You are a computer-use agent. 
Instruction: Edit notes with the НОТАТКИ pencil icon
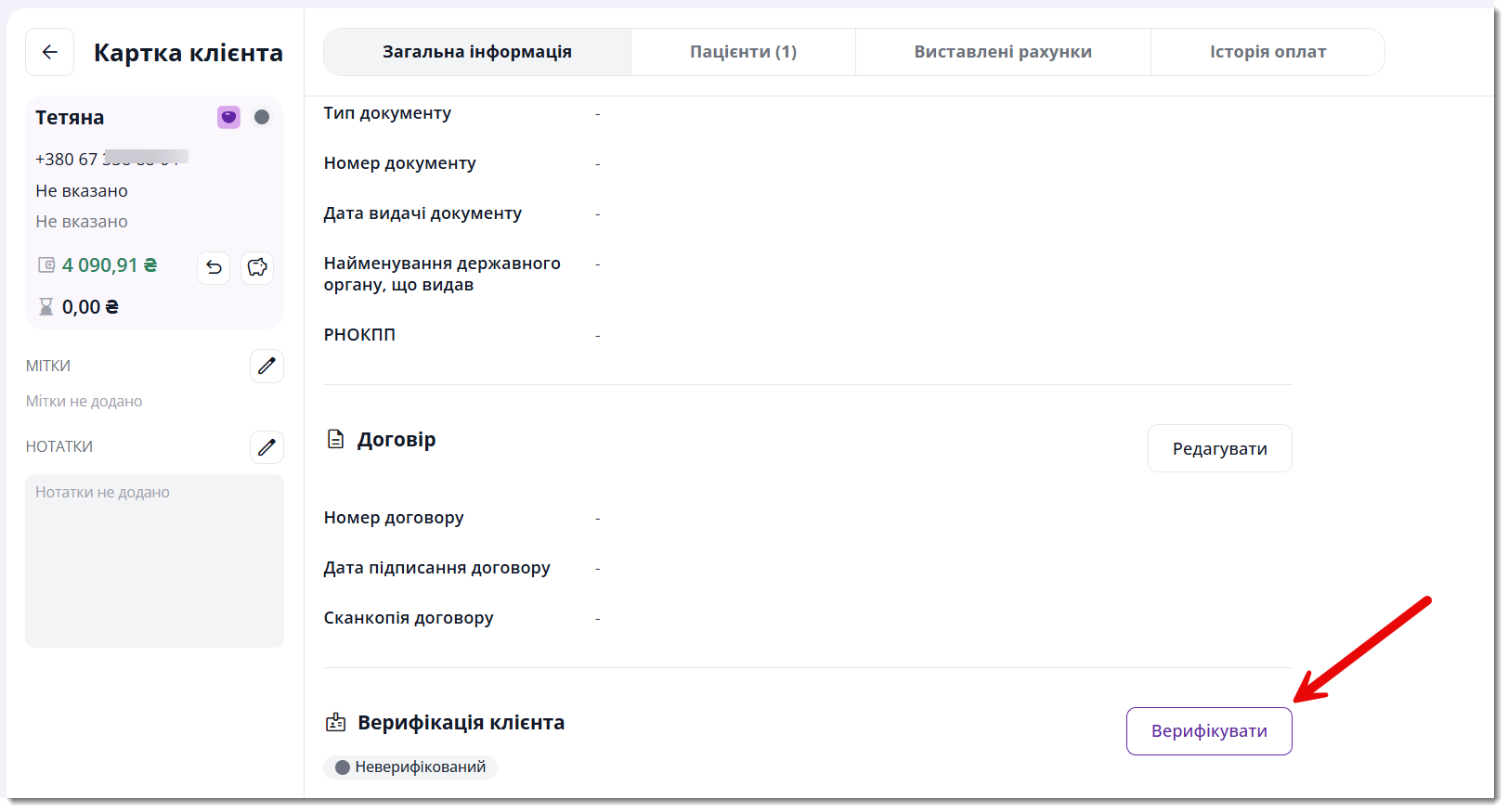click(x=266, y=447)
